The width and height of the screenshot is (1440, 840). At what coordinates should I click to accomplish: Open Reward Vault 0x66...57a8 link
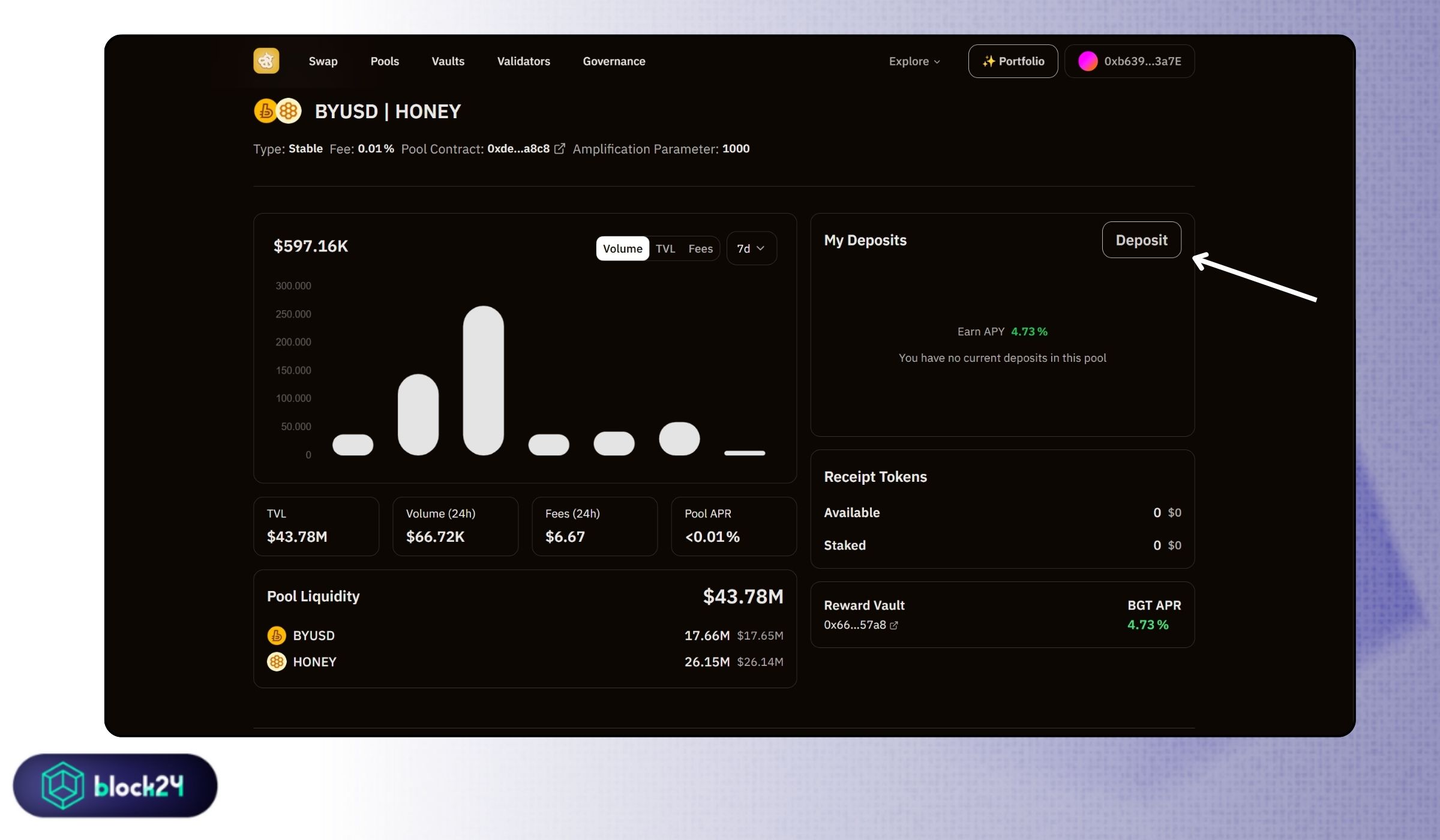pyautogui.click(x=854, y=625)
